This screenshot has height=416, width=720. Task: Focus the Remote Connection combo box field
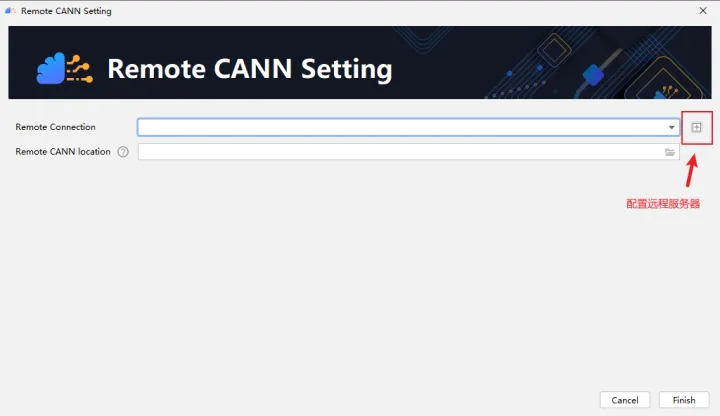click(408, 127)
